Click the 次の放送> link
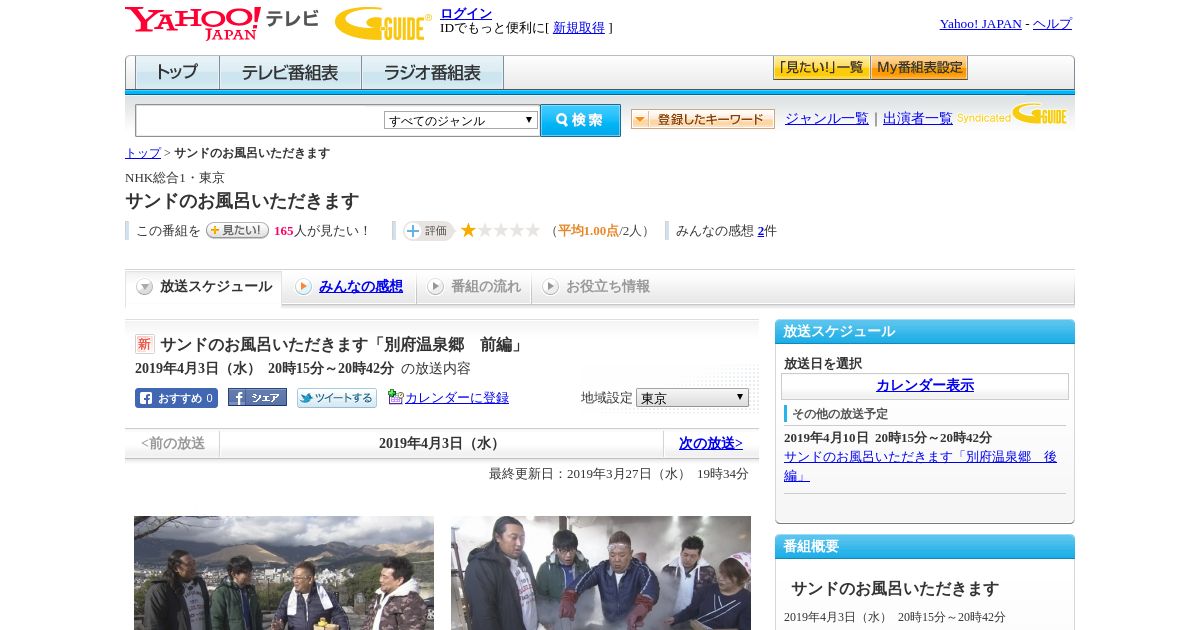 pyautogui.click(x=711, y=443)
